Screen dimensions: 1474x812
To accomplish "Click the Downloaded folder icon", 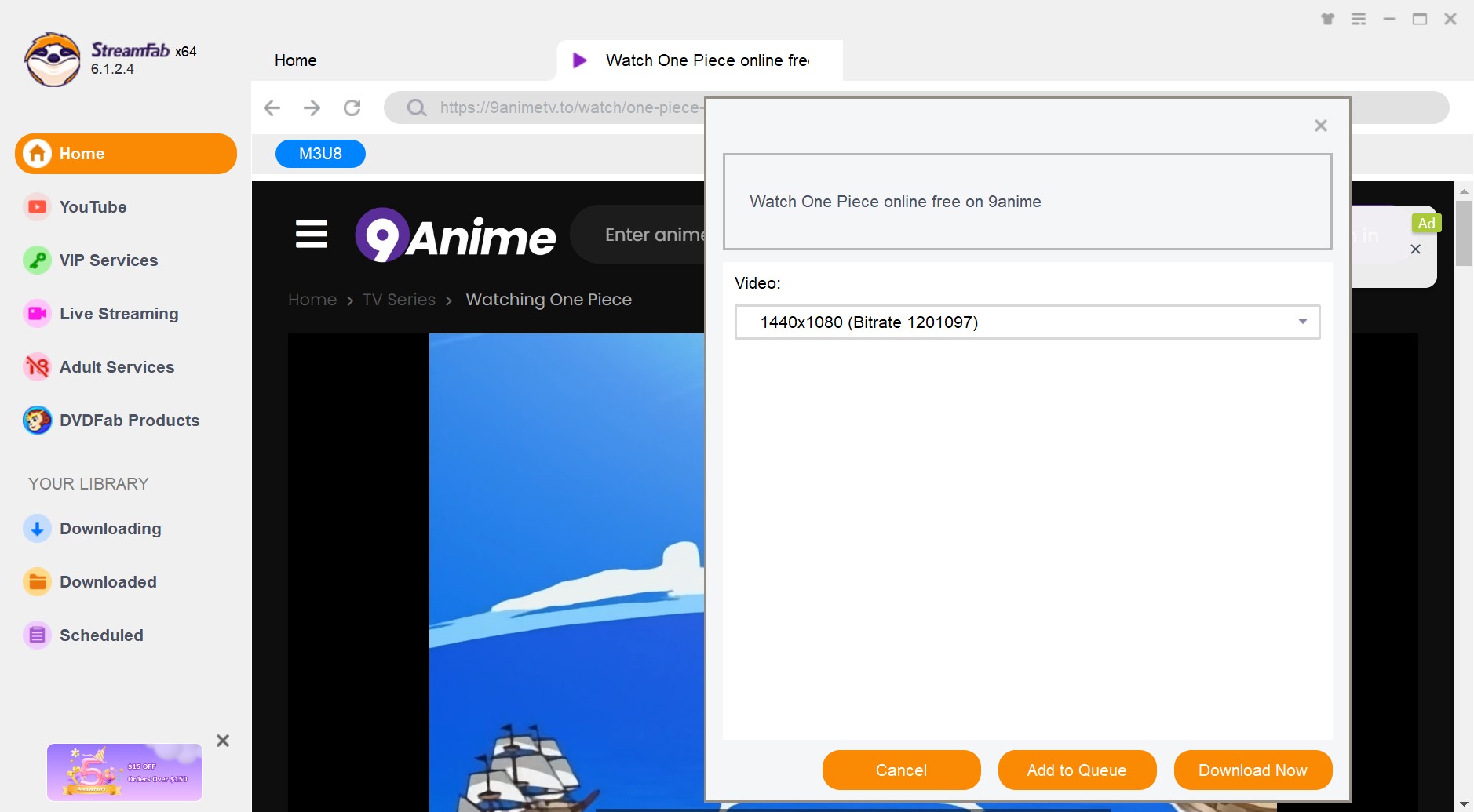I will pos(37,582).
